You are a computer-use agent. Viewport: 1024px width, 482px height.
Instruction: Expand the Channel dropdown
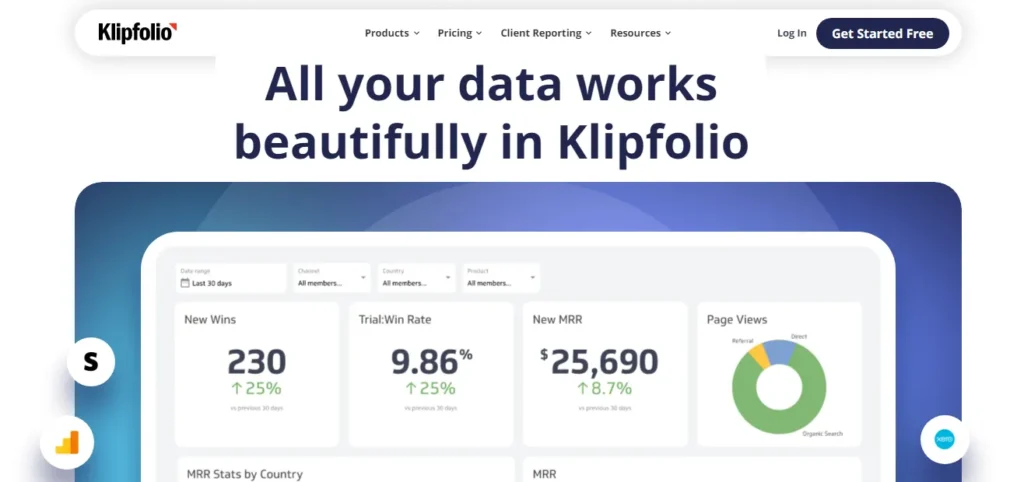pyautogui.click(x=332, y=278)
